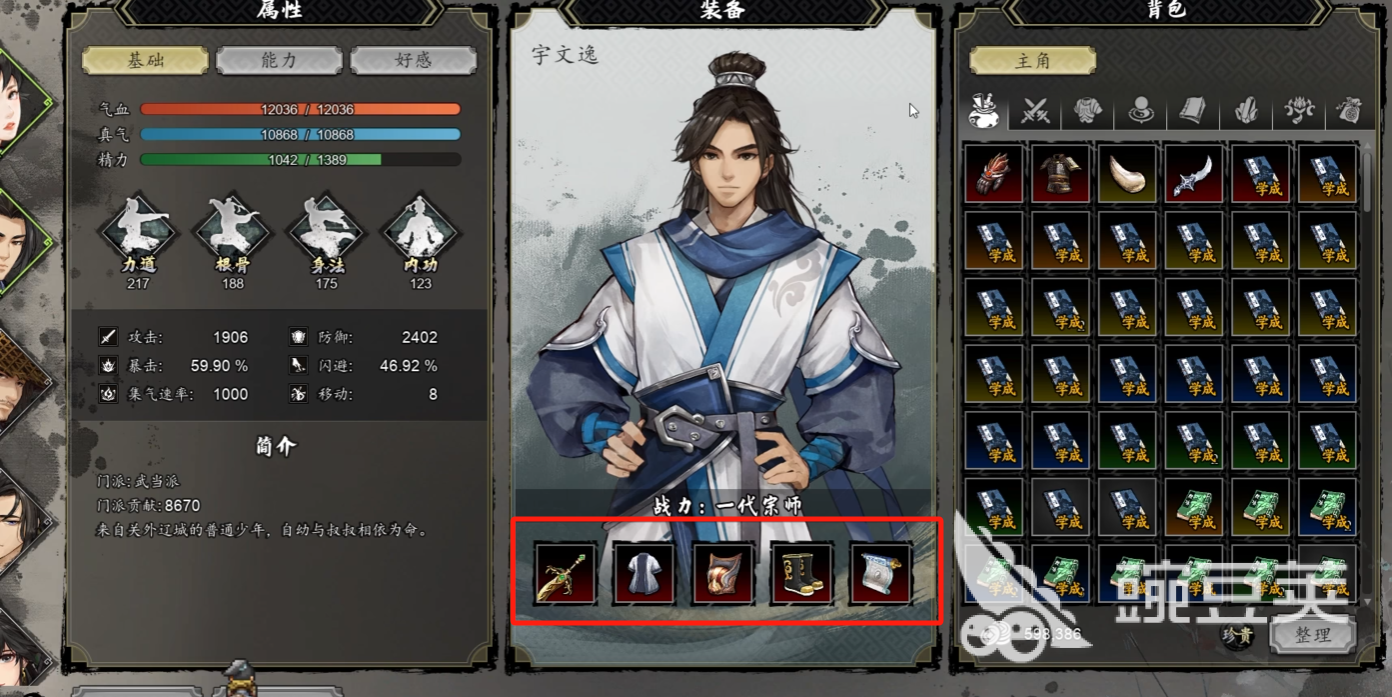The width and height of the screenshot is (1392, 697).
Task: Toggle the 珍贵 precious items filter
Action: (1237, 633)
